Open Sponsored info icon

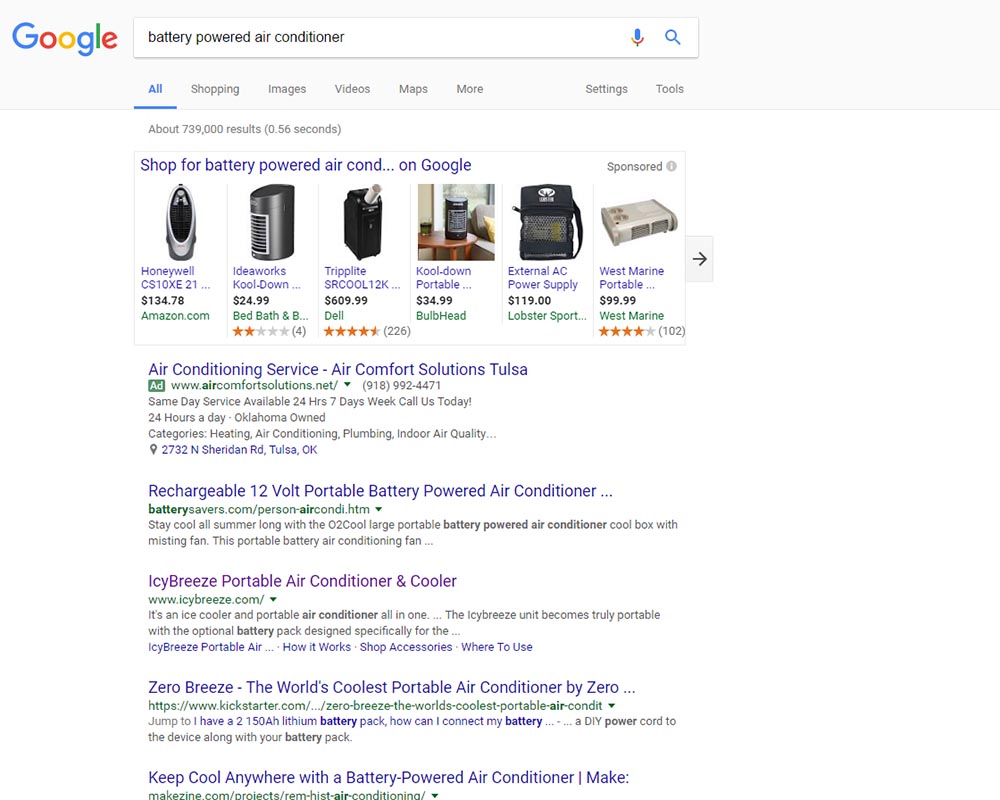pyautogui.click(x=672, y=167)
